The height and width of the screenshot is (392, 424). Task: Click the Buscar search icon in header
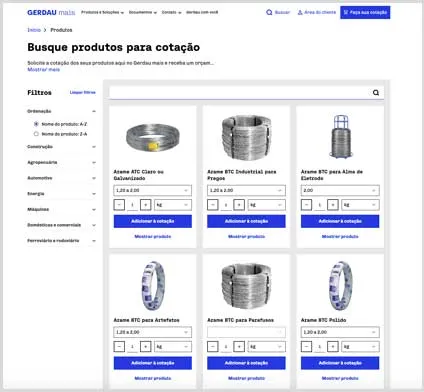(269, 12)
